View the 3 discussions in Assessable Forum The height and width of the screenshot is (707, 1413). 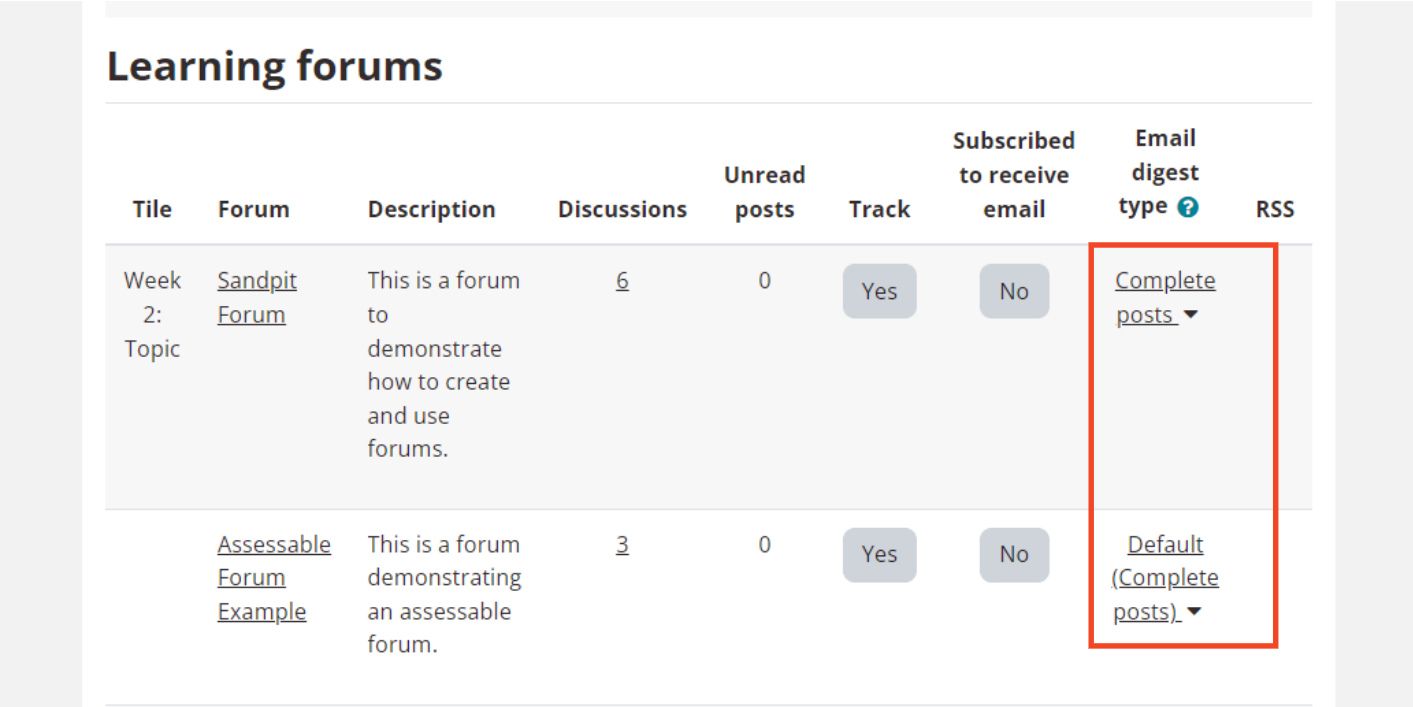(622, 545)
